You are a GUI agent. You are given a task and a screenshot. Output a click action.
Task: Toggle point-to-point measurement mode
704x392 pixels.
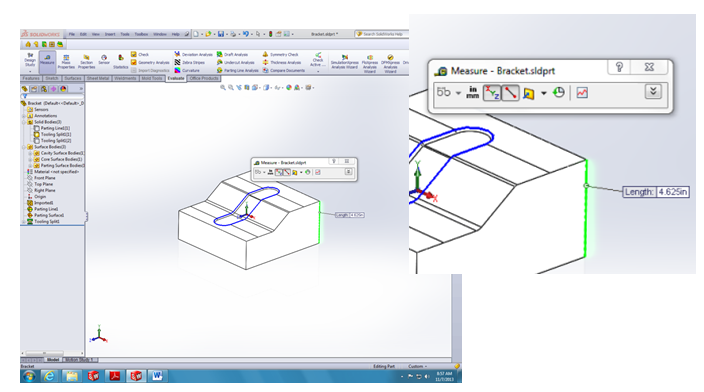point(510,93)
